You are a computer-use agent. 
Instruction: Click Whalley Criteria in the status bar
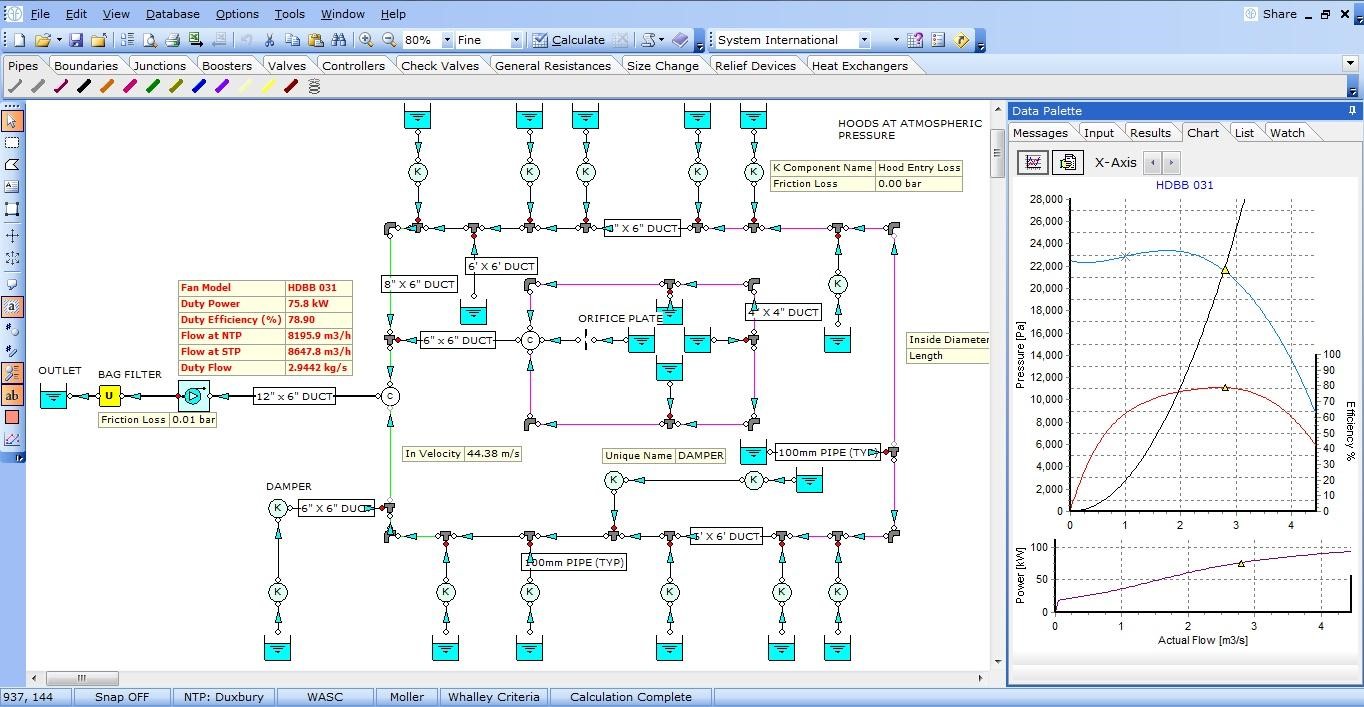pyautogui.click(x=494, y=697)
